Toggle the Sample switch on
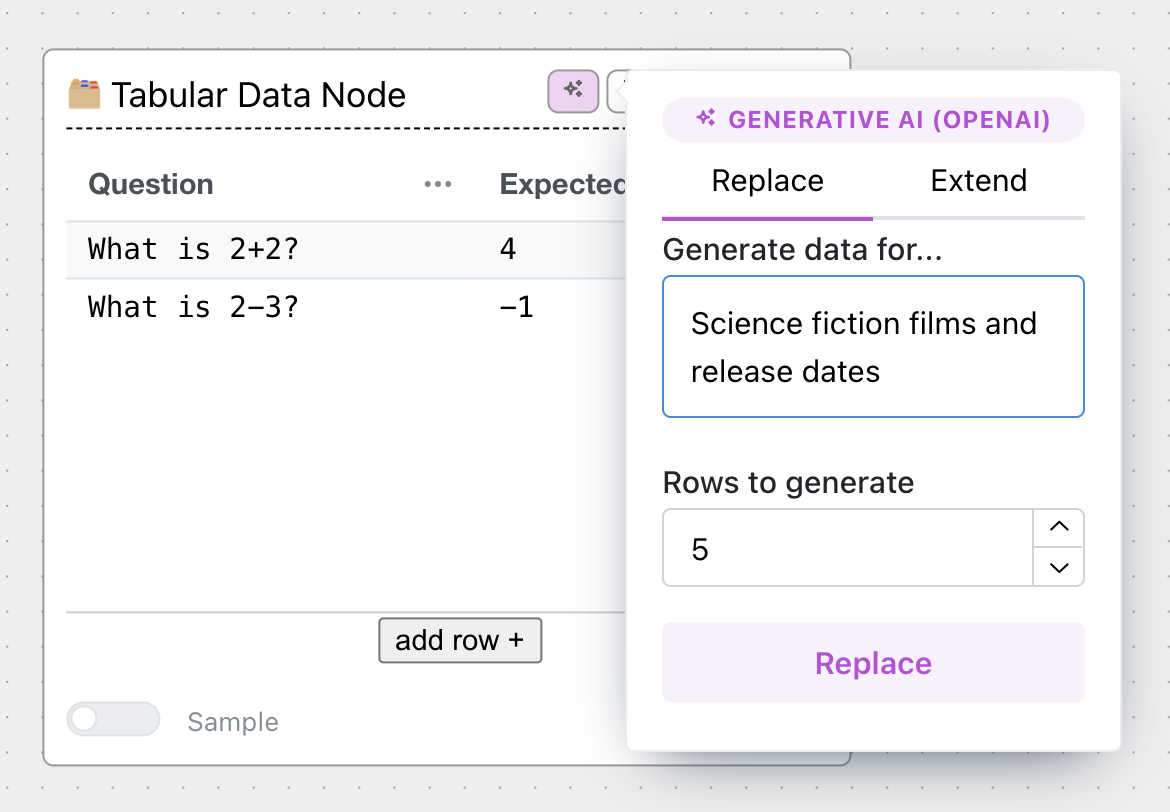Screen dimensions: 1170x812 coord(113,719)
